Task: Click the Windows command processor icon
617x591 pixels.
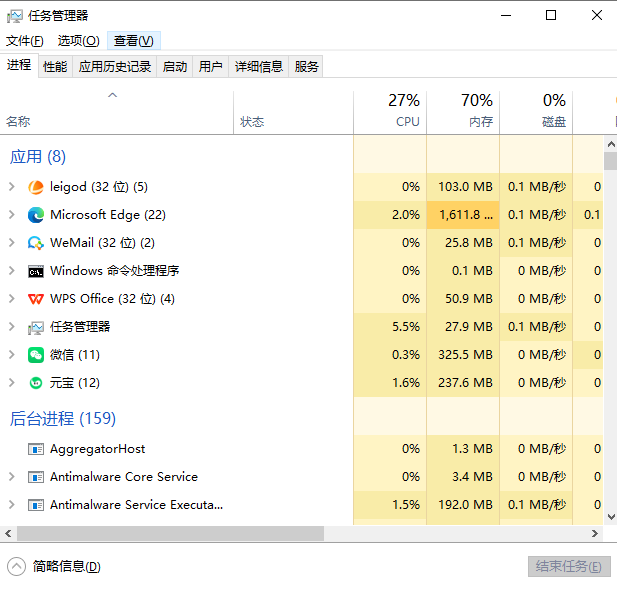Action: (x=36, y=271)
